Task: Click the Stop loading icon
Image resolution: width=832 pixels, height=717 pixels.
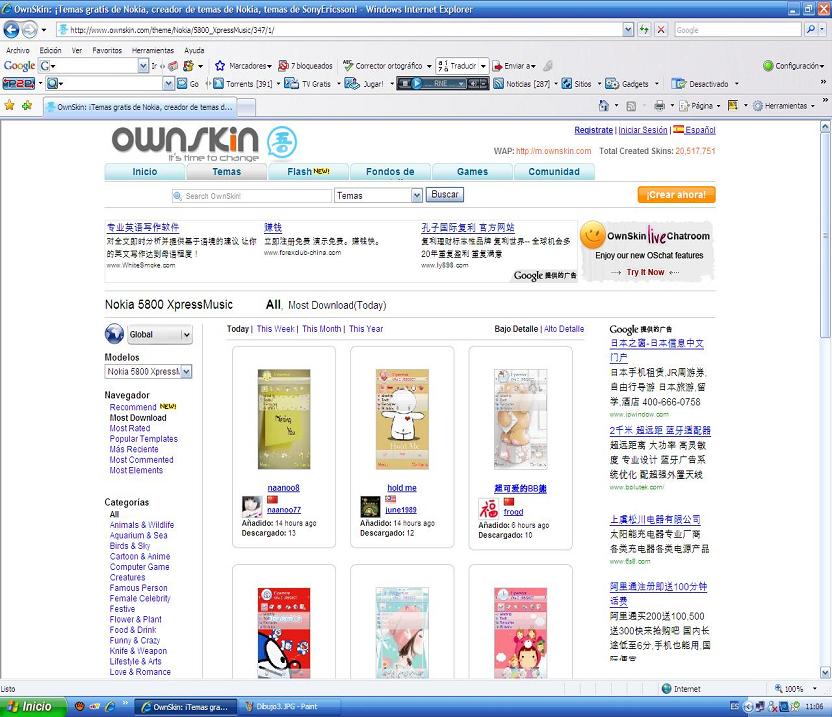Action: click(x=660, y=30)
